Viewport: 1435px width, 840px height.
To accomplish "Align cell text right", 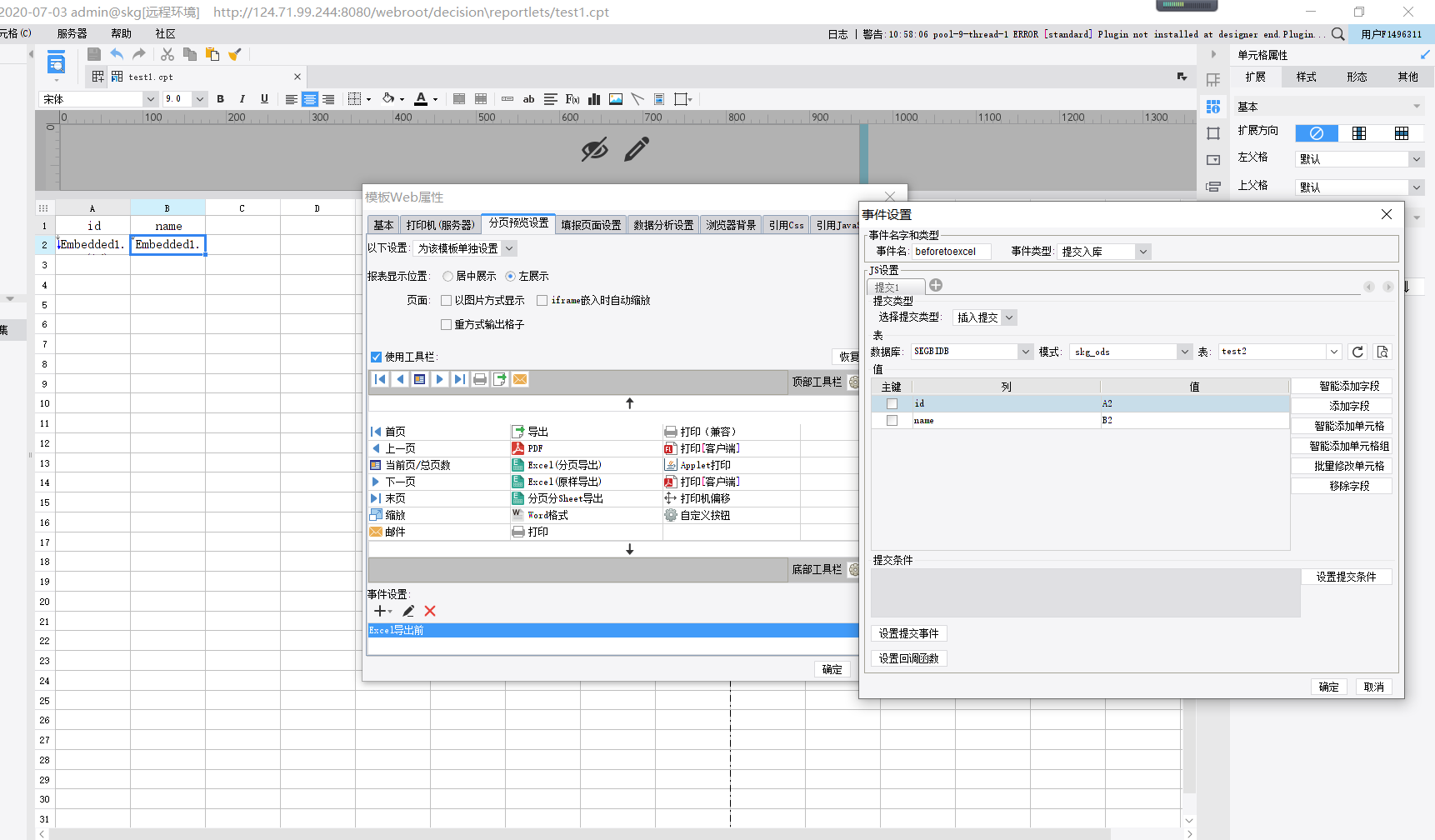I will tap(328, 99).
